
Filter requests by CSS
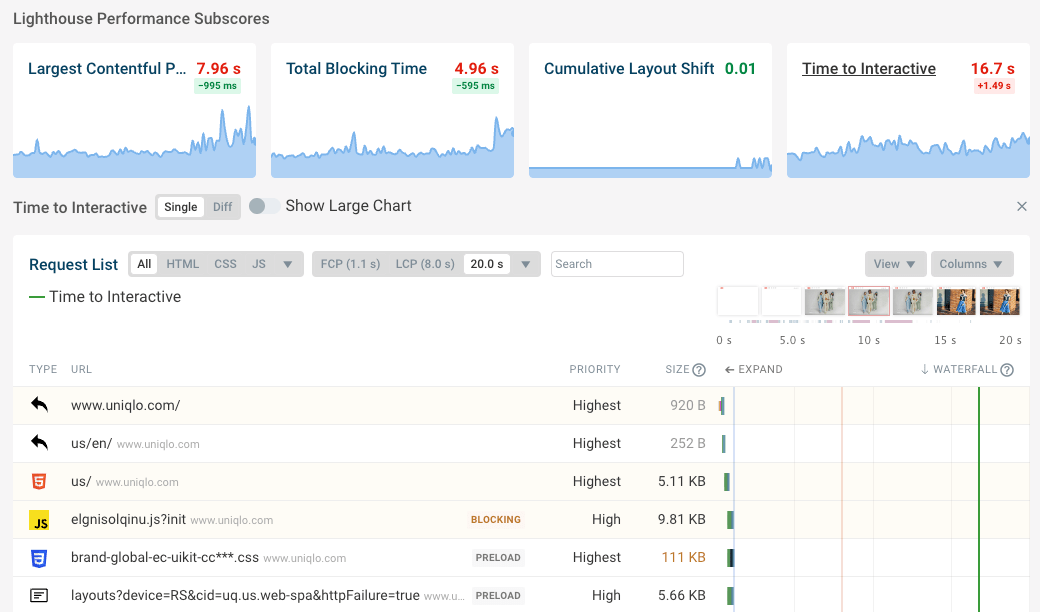pyautogui.click(x=226, y=264)
